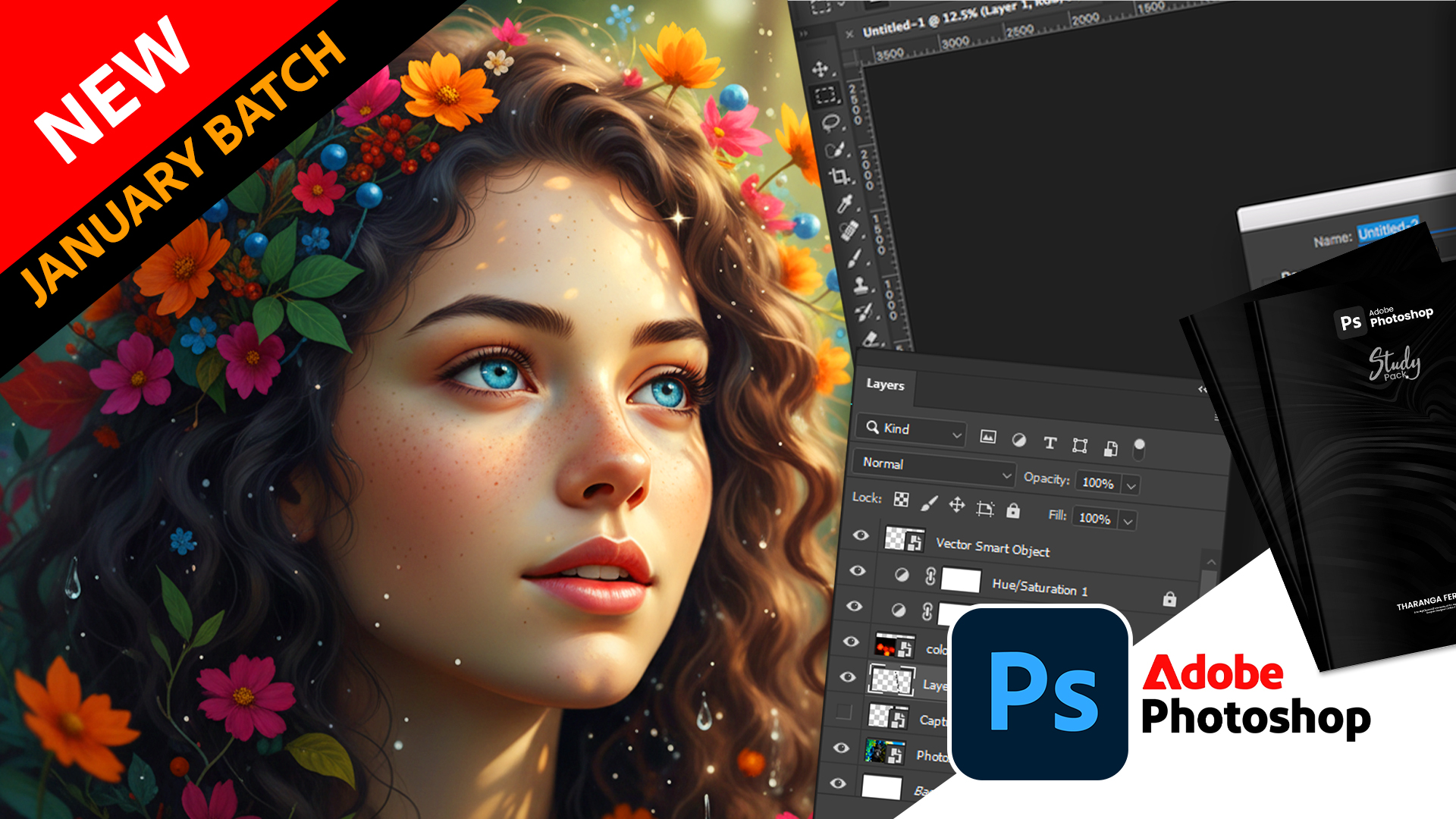Viewport: 1456px width, 819px height.
Task: Switch to the Layers tab
Action: point(885,384)
